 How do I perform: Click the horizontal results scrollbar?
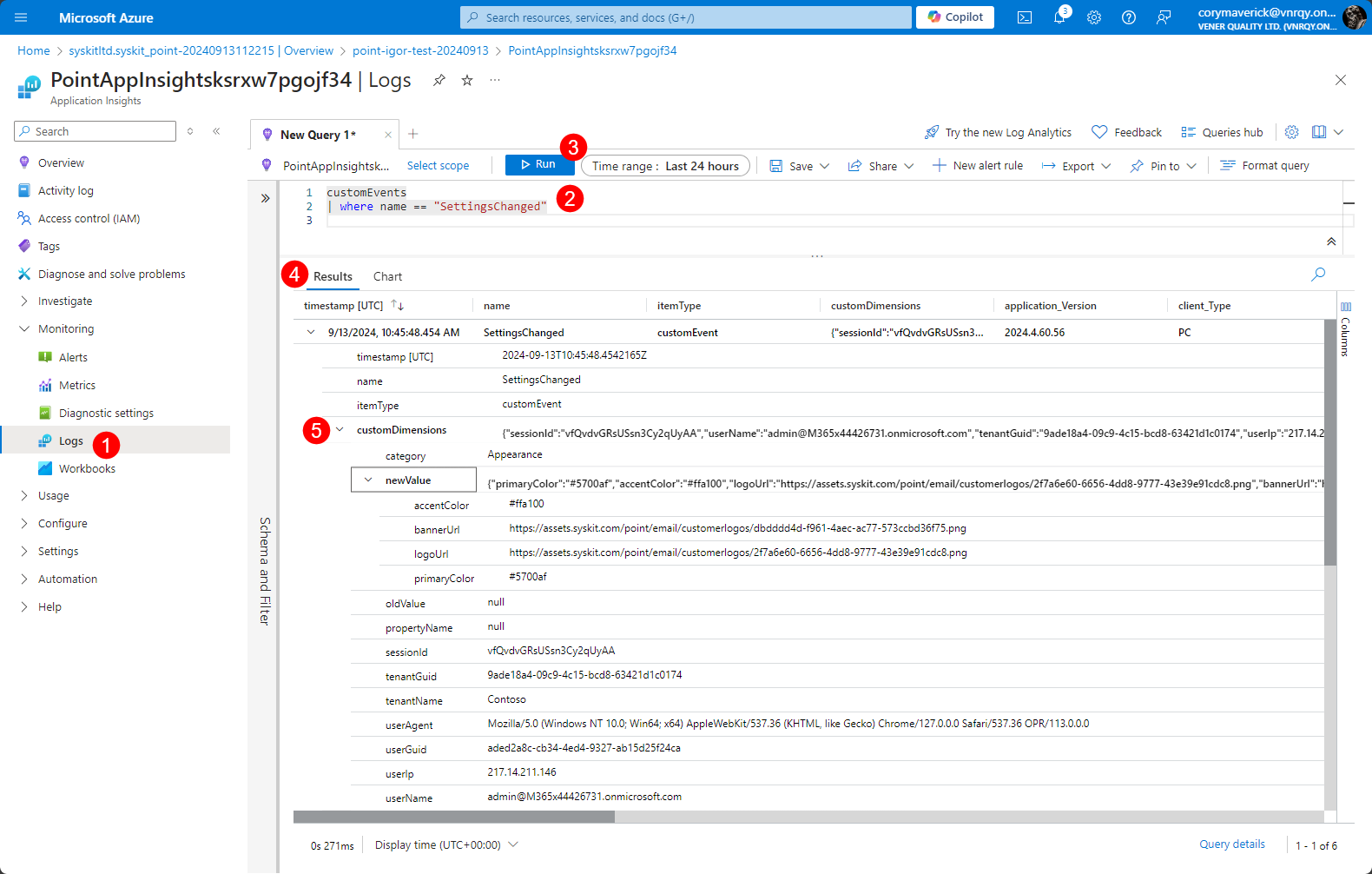coord(454,817)
